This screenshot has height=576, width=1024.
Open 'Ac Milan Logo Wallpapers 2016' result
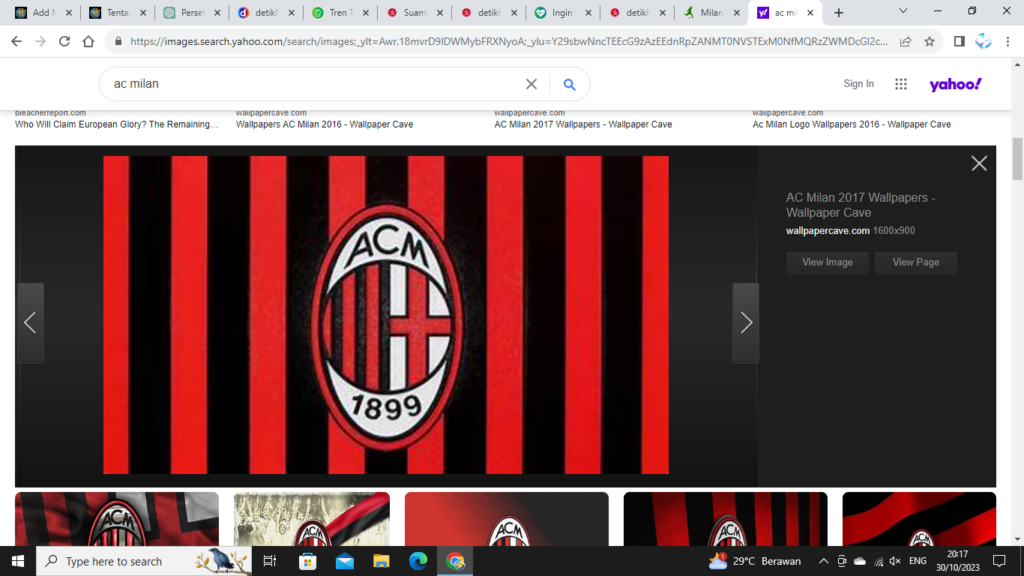click(852, 124)
